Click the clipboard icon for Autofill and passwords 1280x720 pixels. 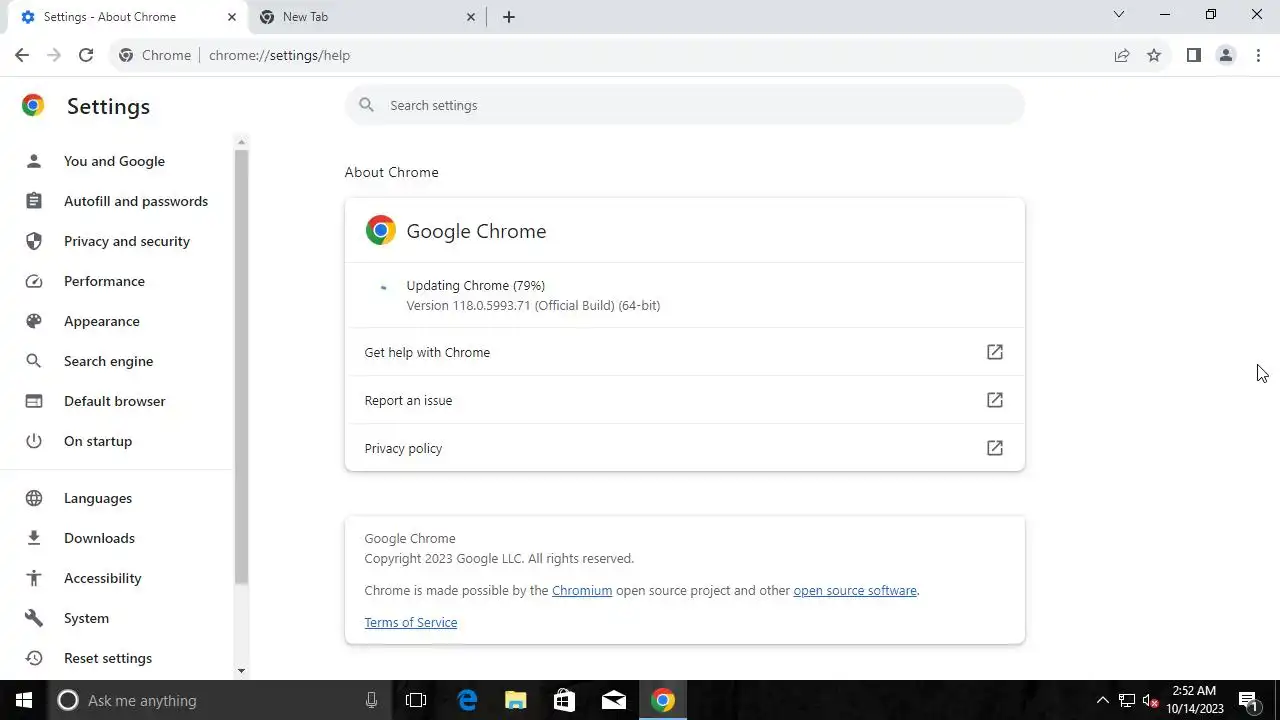pyautogui.click(x=34, y=201)
